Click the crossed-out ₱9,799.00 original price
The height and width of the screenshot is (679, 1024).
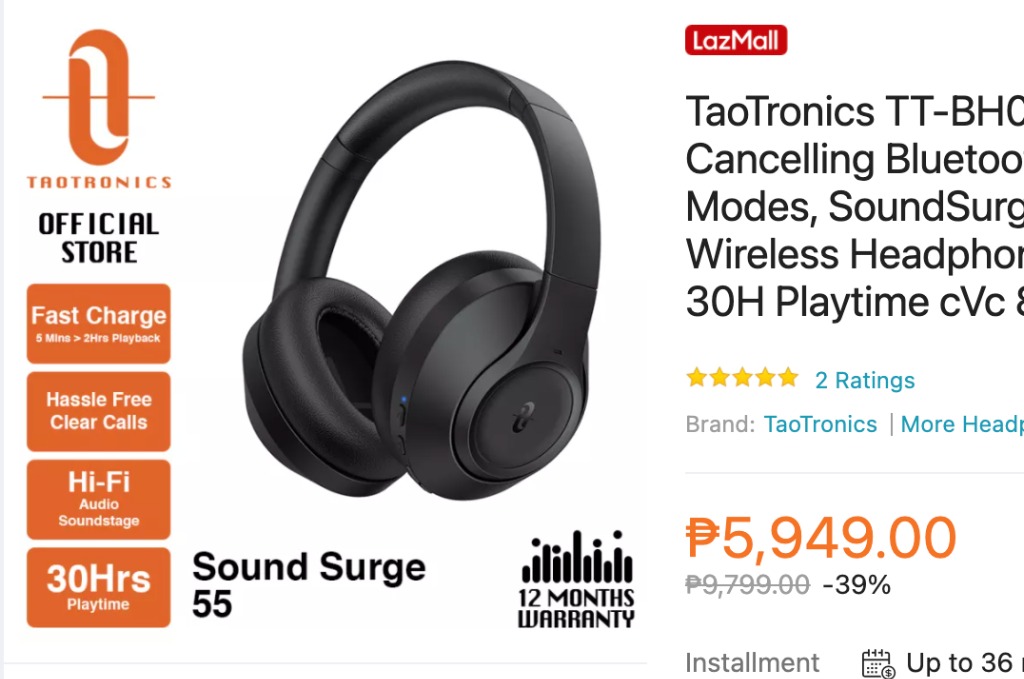[x=747, y=584]
